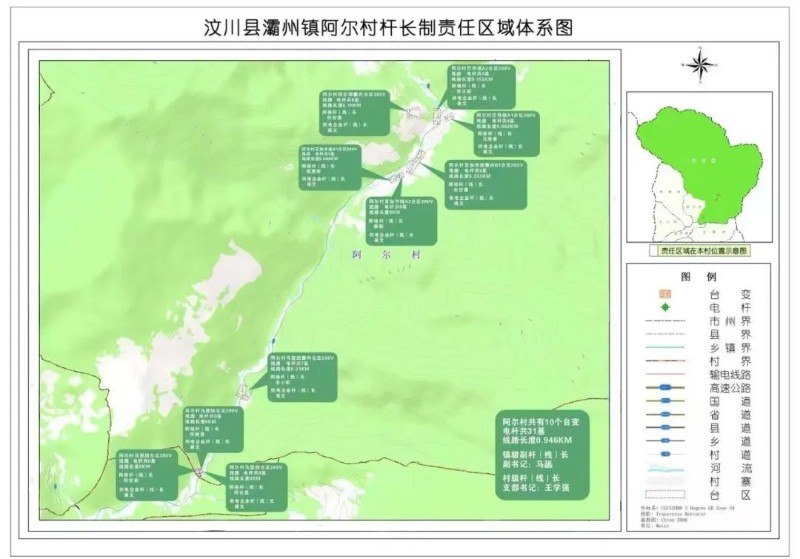Click the 巴夺组A2台区 callout box
Image resolution: width=800 pixels, height=559 pixels.
pyautogui.click(x=481, y=86)
